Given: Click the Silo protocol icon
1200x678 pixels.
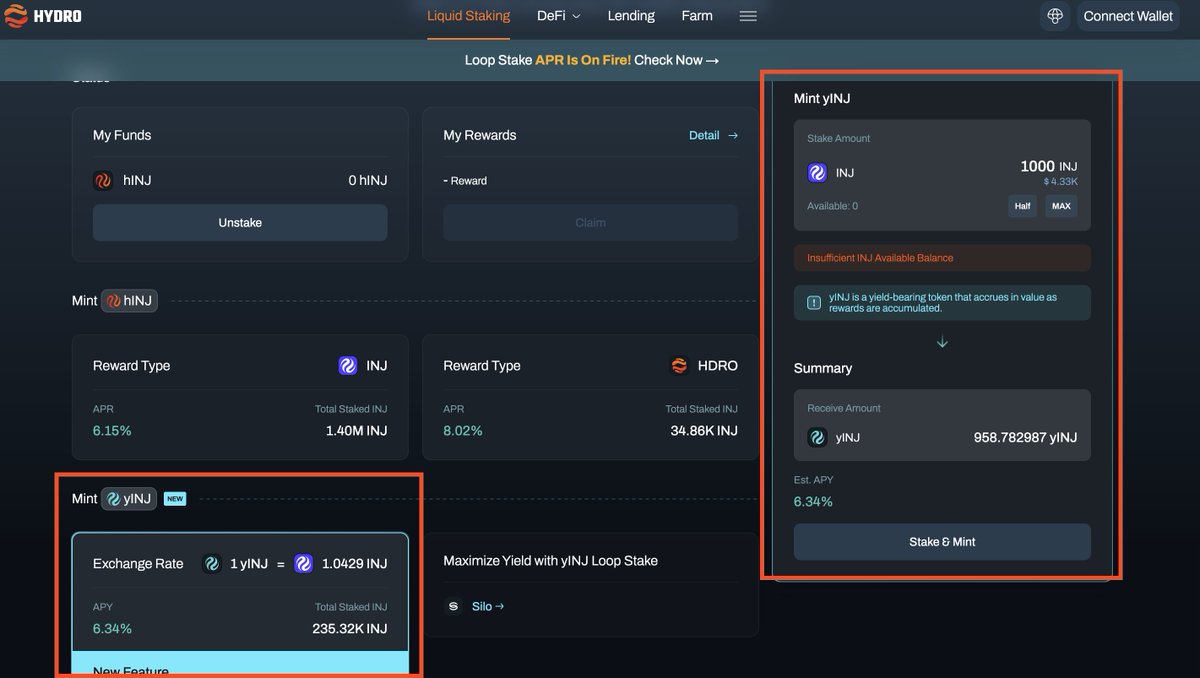Looking at the screenshot, I should click(454, 606).
